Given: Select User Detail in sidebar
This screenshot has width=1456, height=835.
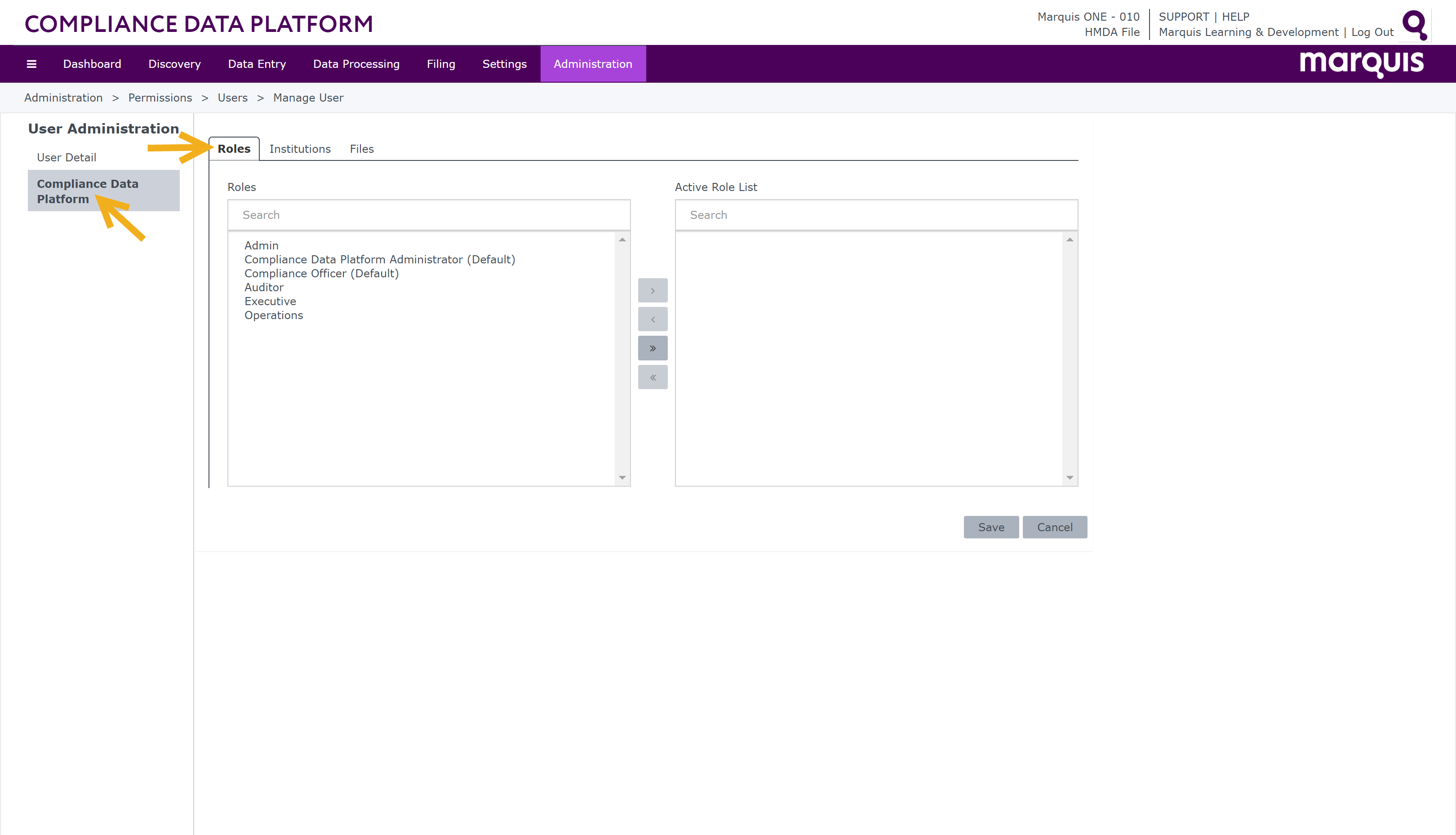Looking at the screenshot, I should [x=67, y=158].
